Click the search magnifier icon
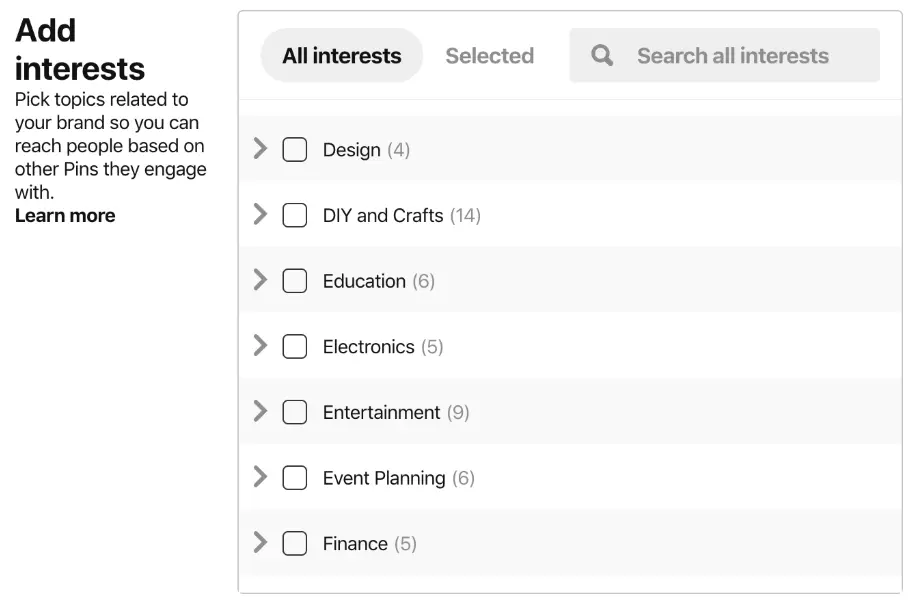Screen dimensions: 914x611 (602, 55)
